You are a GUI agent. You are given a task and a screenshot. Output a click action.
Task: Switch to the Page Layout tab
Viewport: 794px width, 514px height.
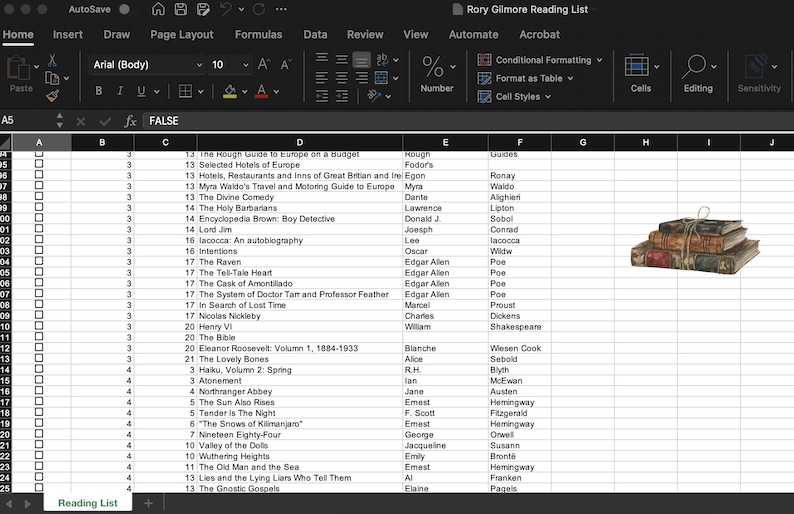click(x=182, y=34)
